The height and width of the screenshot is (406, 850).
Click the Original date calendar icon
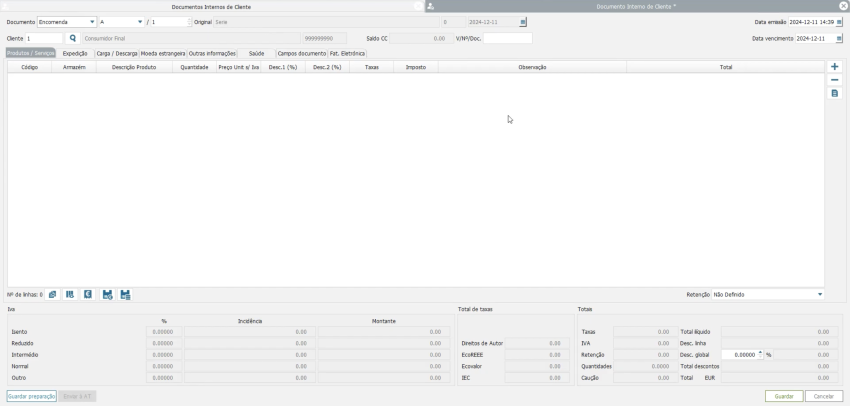[x=523, y=22]
